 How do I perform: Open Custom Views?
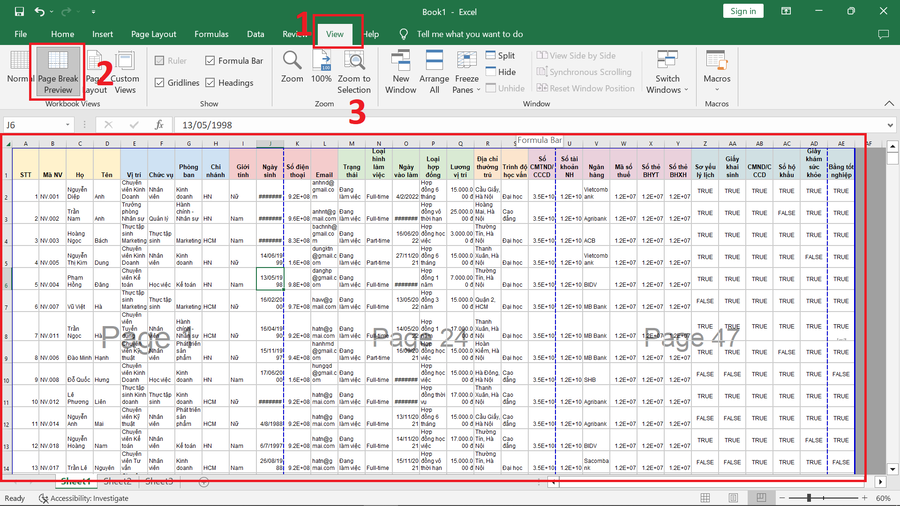[x=125, y=72]
